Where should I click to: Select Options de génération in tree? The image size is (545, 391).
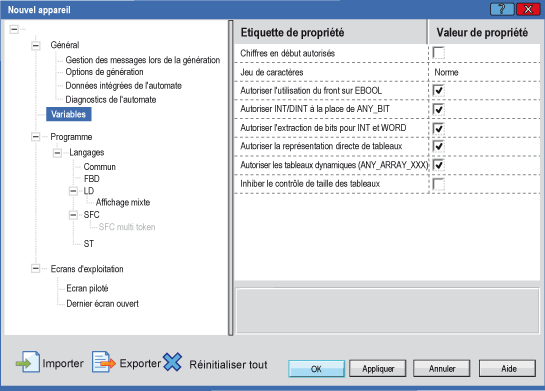point(104,72)
